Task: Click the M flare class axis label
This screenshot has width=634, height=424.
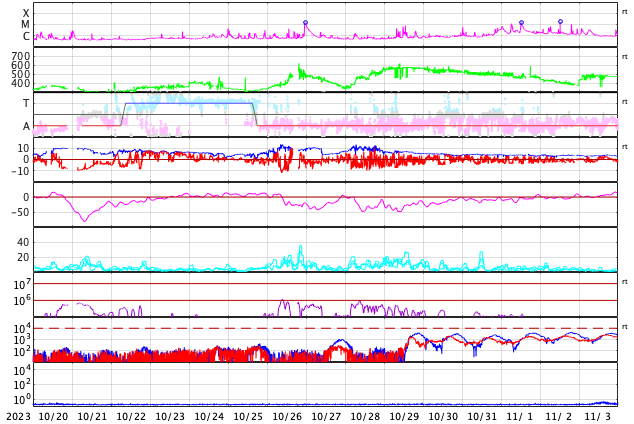Action: click(x=25, y=25)
